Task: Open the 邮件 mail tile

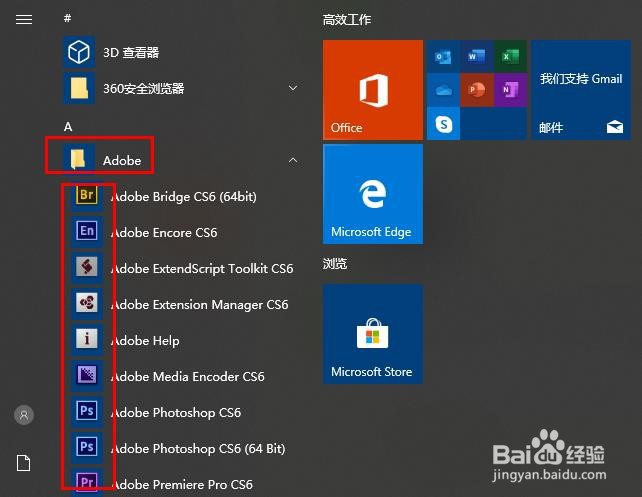Action: (x=581, y=90)
